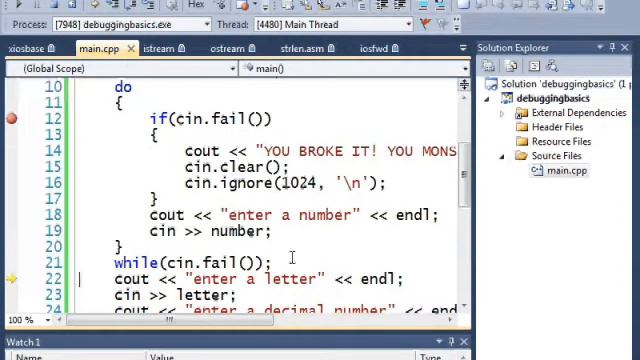Viewport: 640px width, 360px height.
Task: Close the main.cpp tab
Action: point(131,49)
